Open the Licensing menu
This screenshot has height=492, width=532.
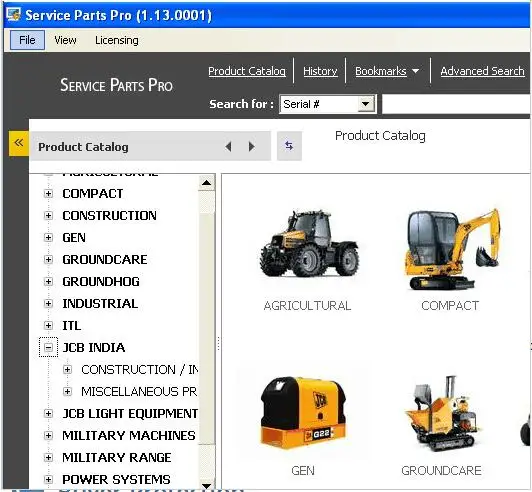point(117,40)
